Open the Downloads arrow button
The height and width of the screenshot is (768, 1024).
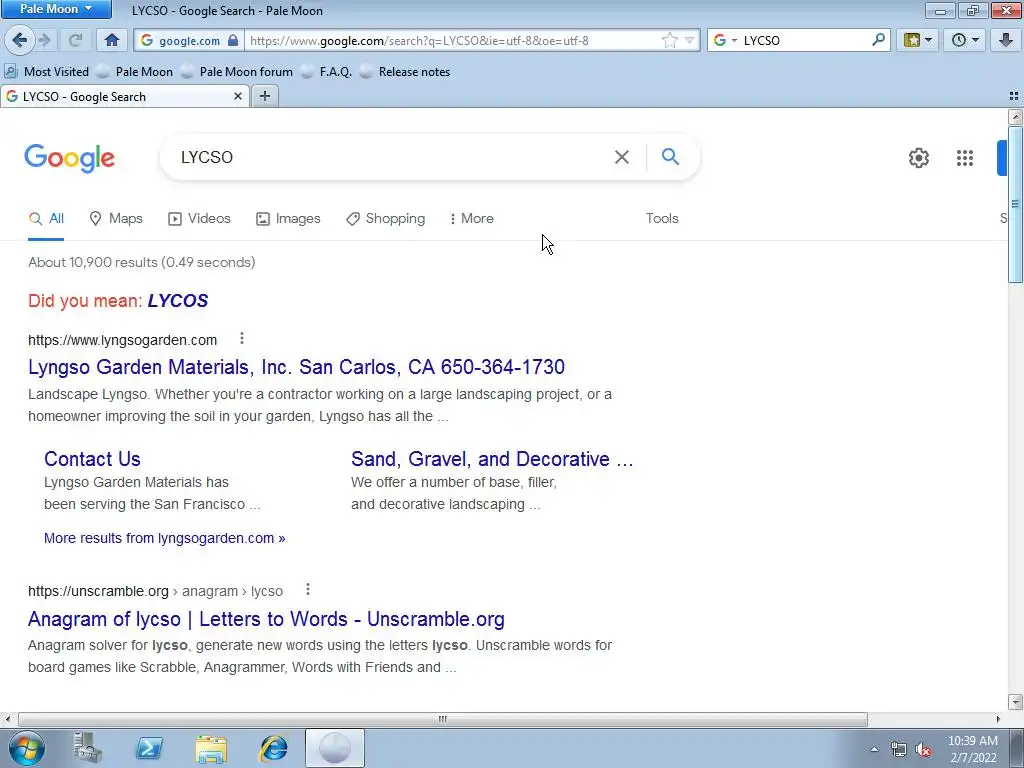click(x=1006, y=40)
